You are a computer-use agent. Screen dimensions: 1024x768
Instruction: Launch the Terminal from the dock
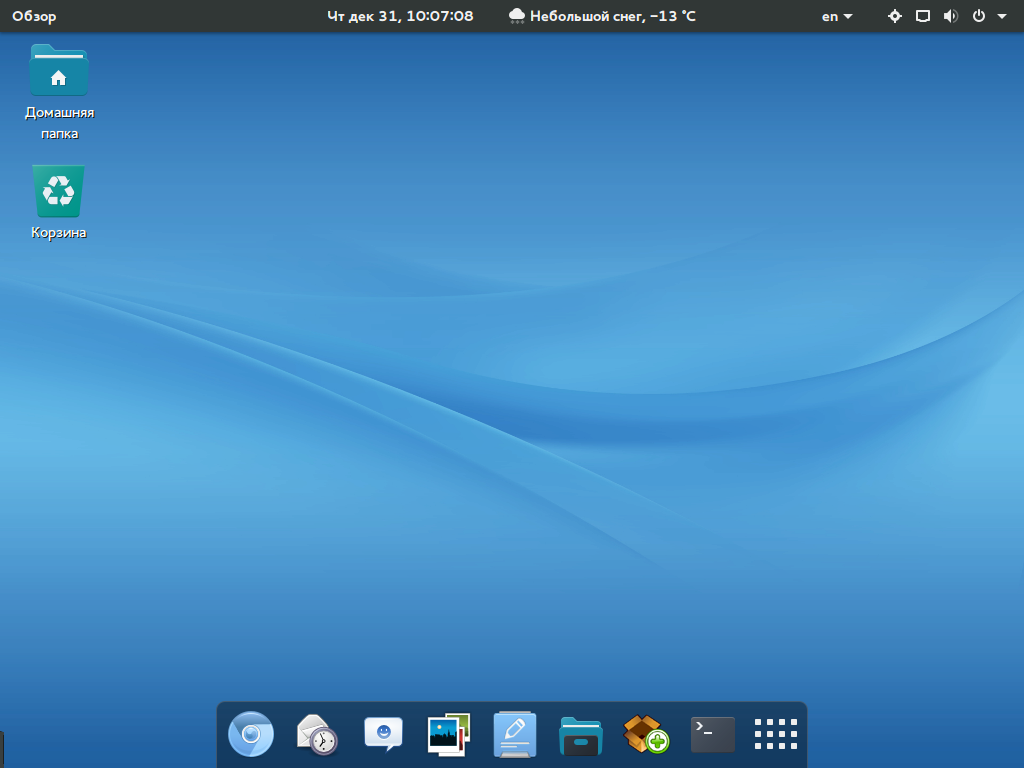712,735
